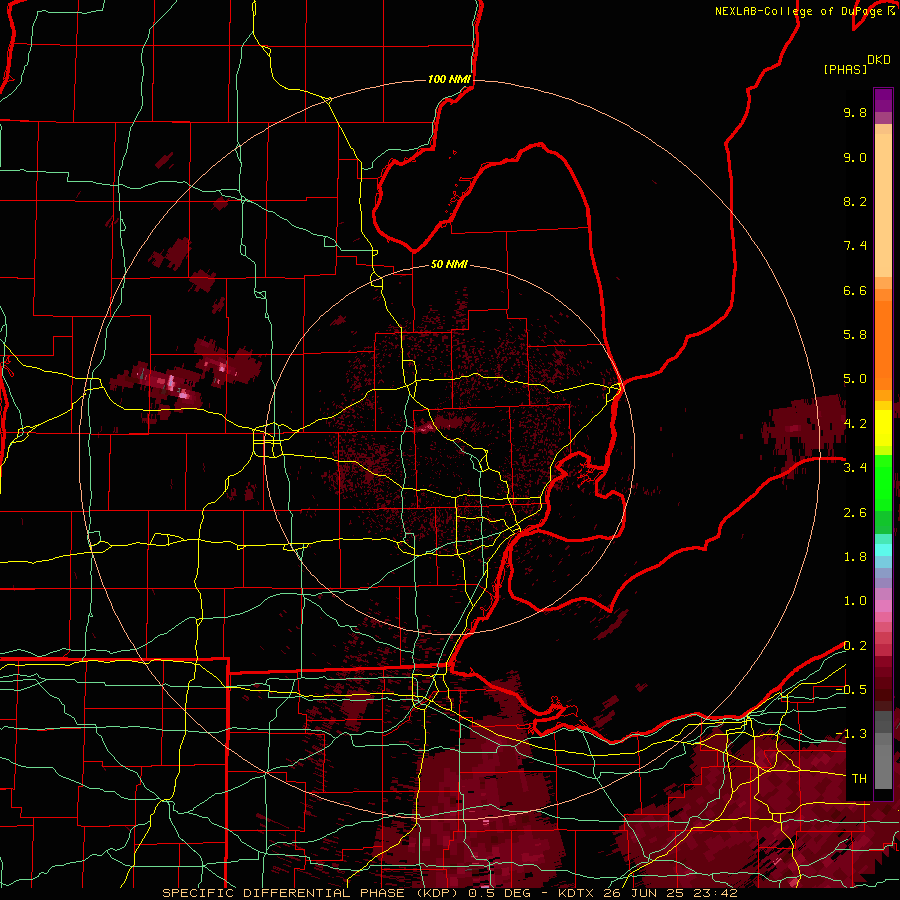Click the 5.0 value on color scale
900x900 pixels.
(x=855, y=379)
